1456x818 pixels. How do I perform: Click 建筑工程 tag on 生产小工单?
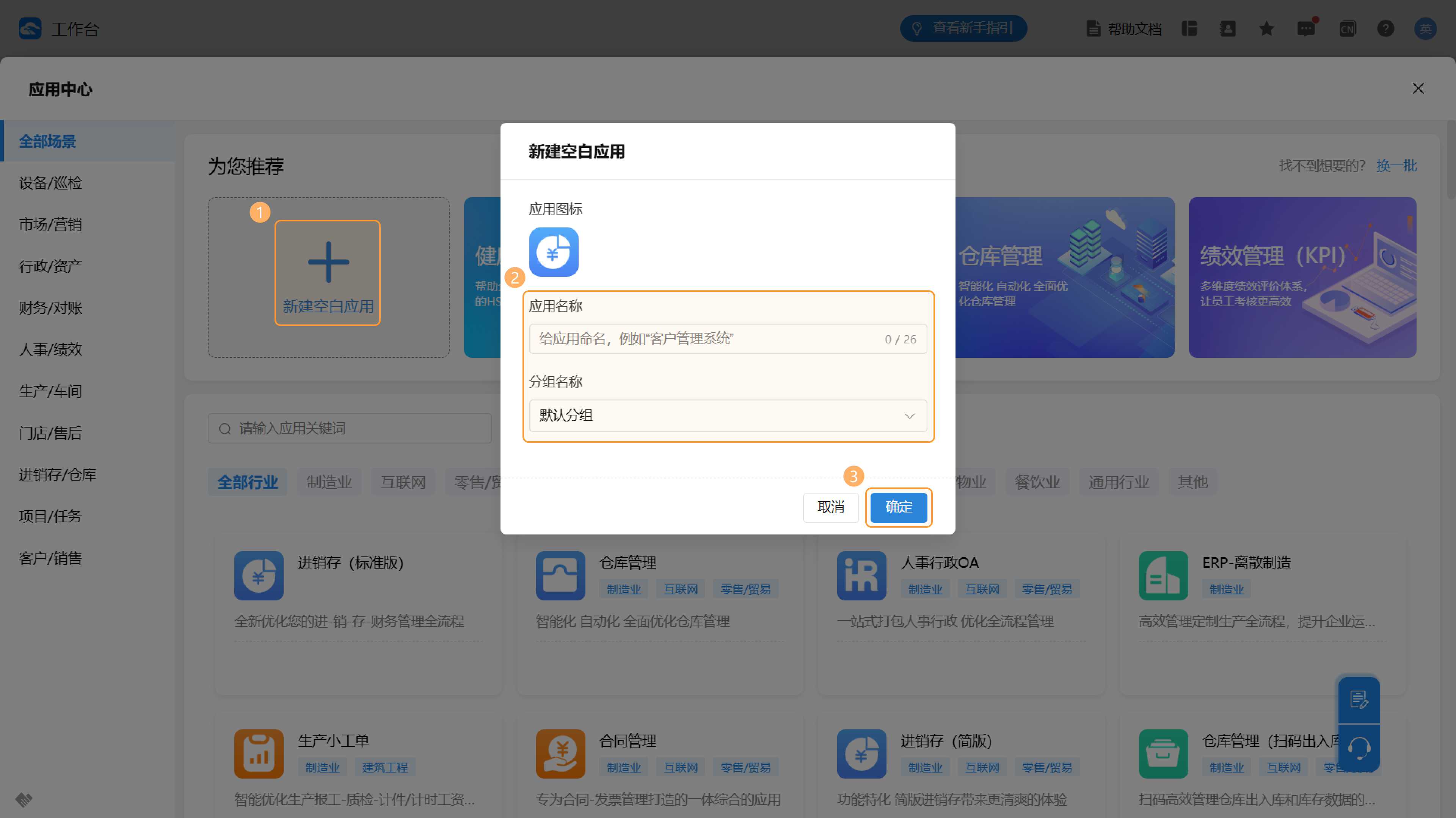pos(384,767)
